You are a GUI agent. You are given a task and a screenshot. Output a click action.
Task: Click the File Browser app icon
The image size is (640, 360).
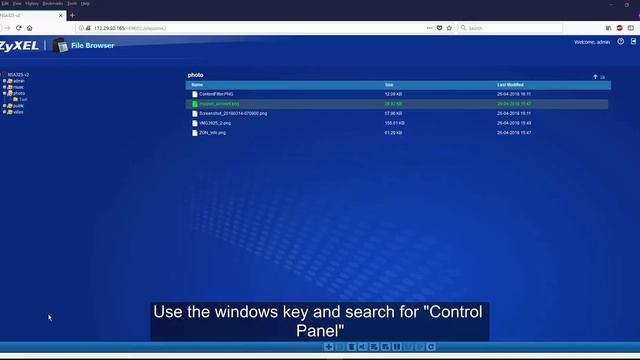(60, 45)
